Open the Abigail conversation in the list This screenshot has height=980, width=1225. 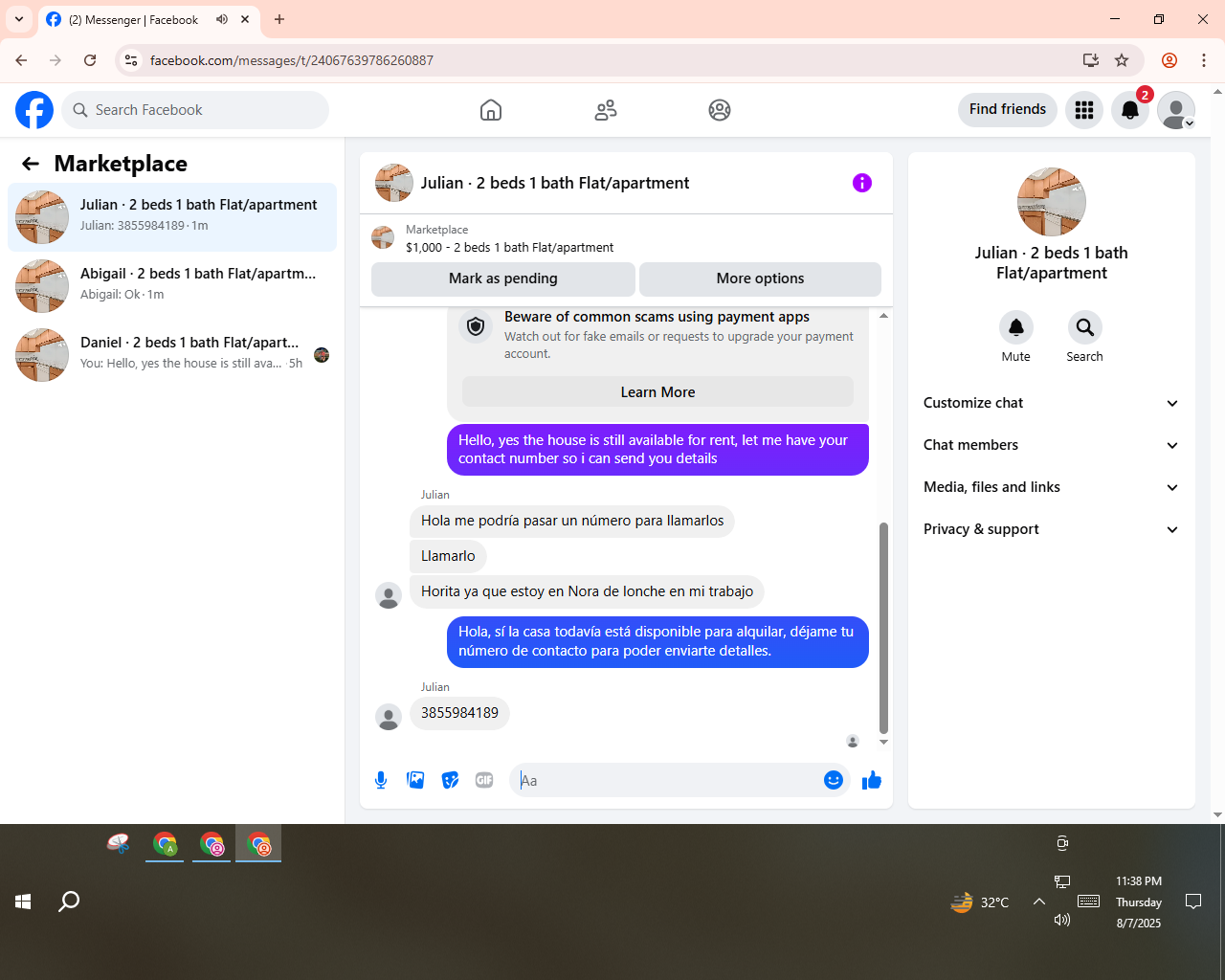click(x=172, y=286)
